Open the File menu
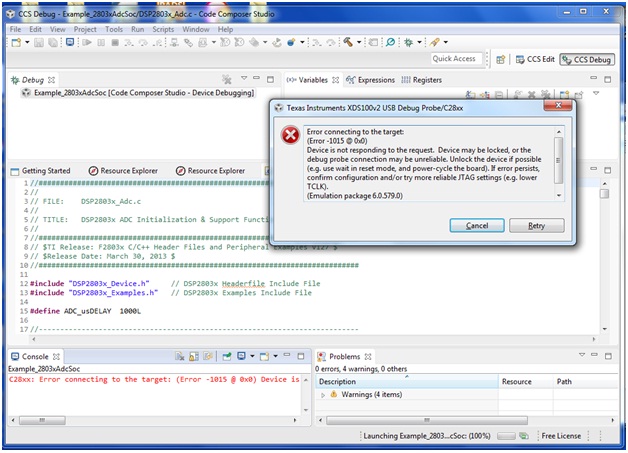 [x=15, y=29]
